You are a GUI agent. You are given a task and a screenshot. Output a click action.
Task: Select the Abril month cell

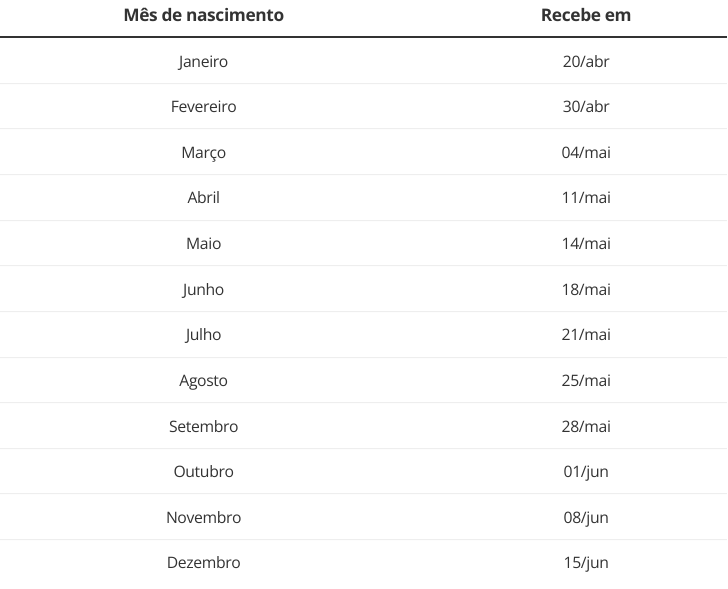203,198
